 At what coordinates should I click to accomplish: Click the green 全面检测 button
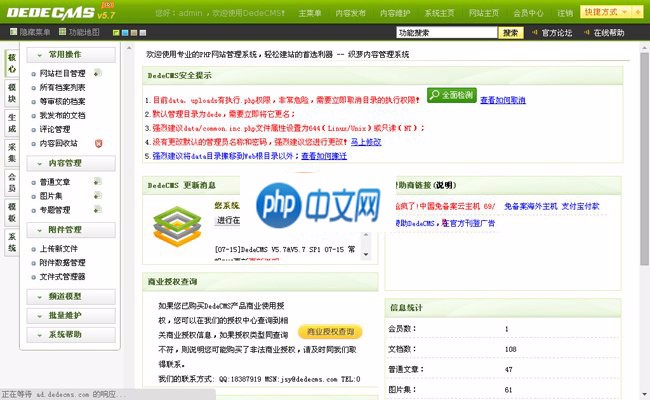452,95
